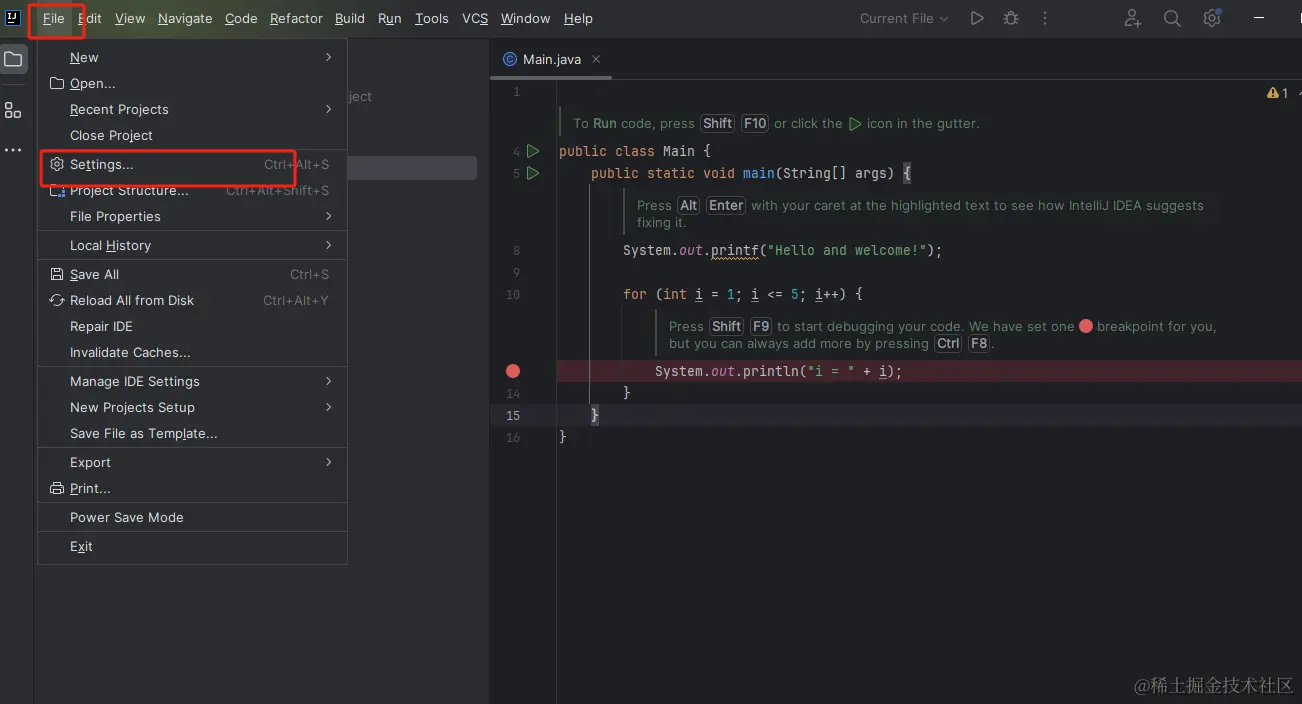Click the "Hello and welcome!" string literal
Viewport: 1302px width, 704px height.
click(x=849, y=250)
